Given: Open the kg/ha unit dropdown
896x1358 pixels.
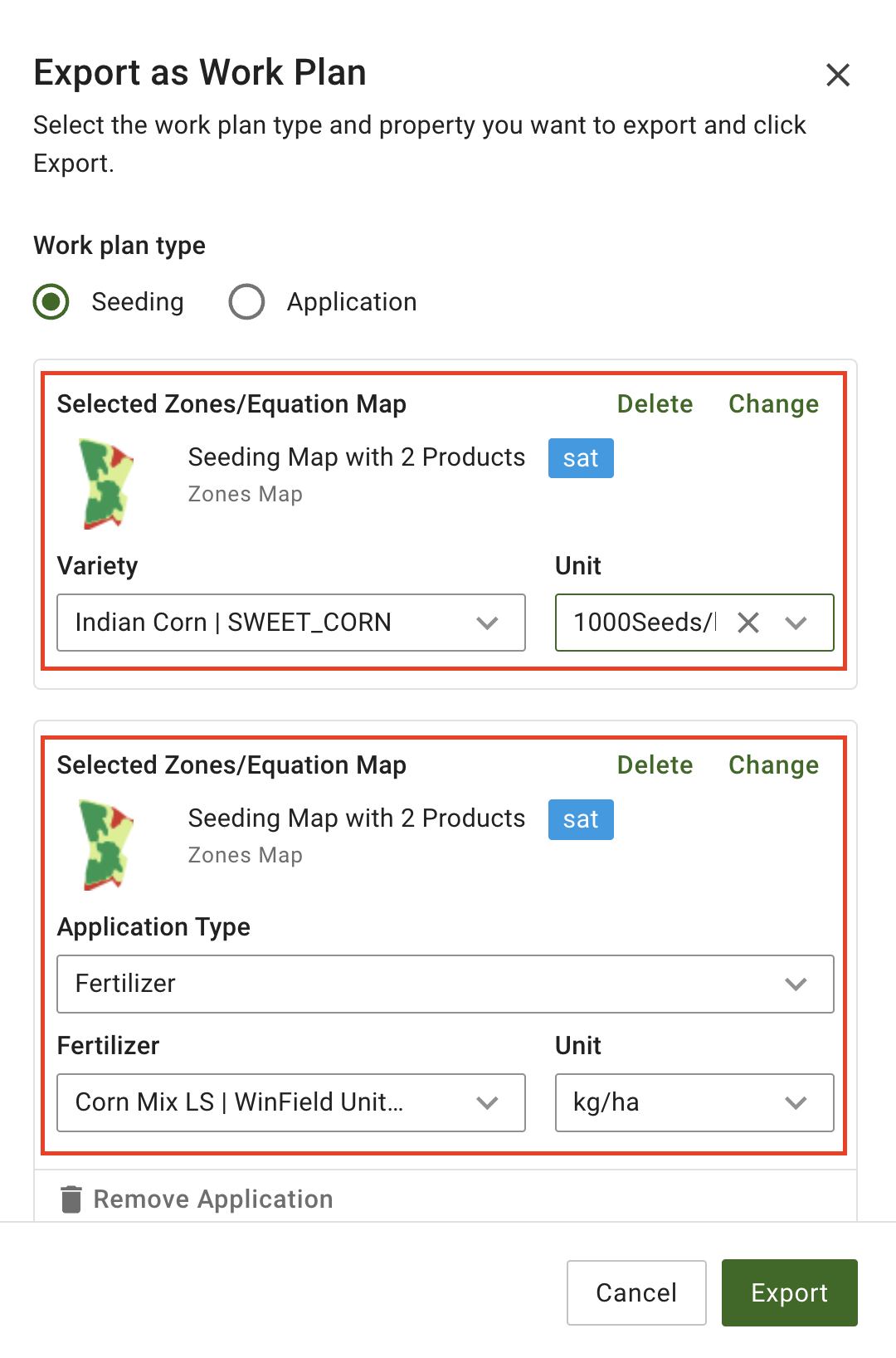Looking at the screenshot, I should pyautogui.click(x=694, y=1102).
